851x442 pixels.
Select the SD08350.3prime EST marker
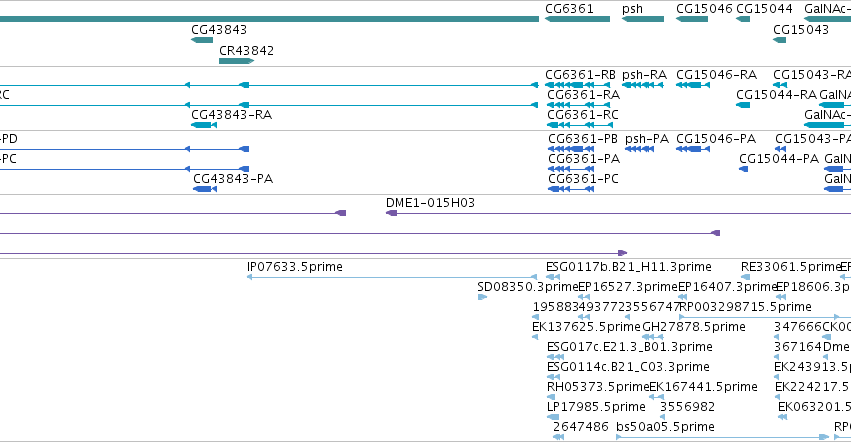point(482,297)
